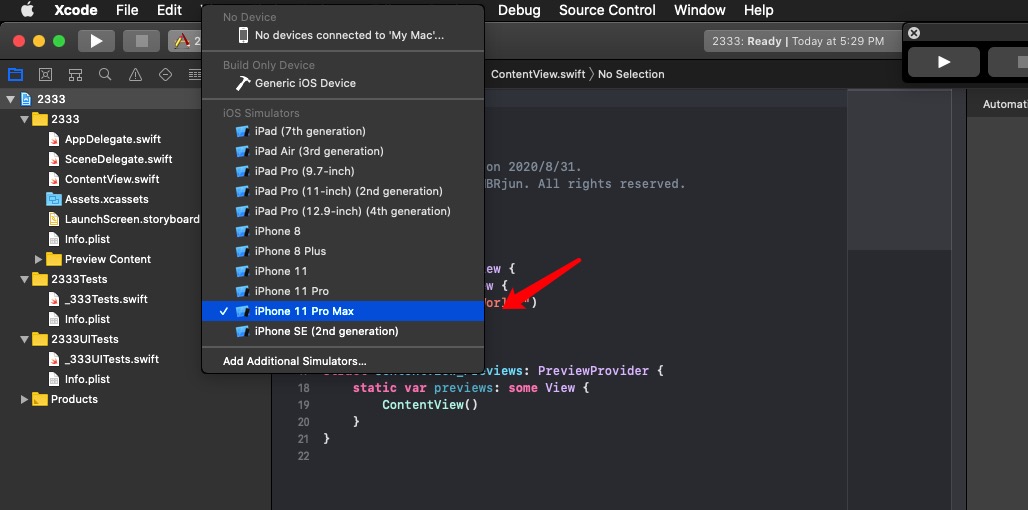Open the Project navigator folder icon
This screenshot has width=1028, height=510.
[x=14, y=74]
